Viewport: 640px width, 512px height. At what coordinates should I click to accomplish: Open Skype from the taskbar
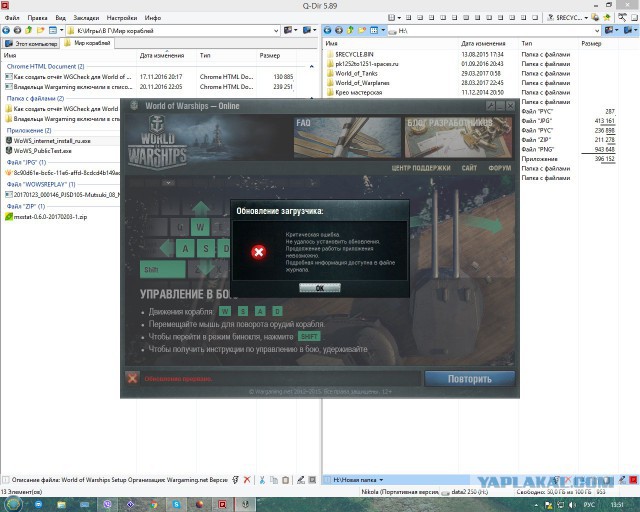pyautogui.click(x=176, y=505)
